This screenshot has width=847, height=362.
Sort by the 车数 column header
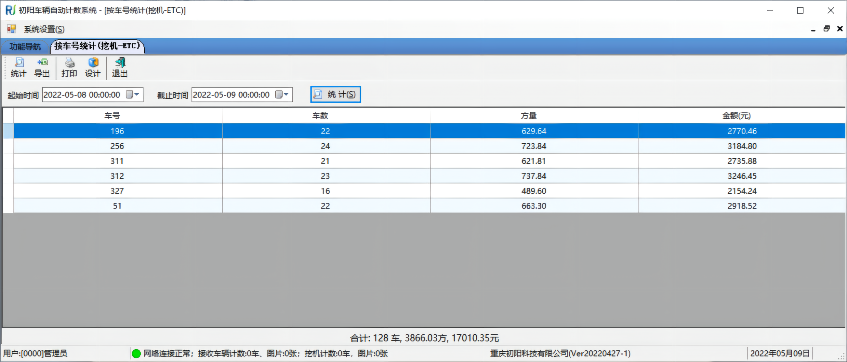pyautogui.click(x=326, y=116)
